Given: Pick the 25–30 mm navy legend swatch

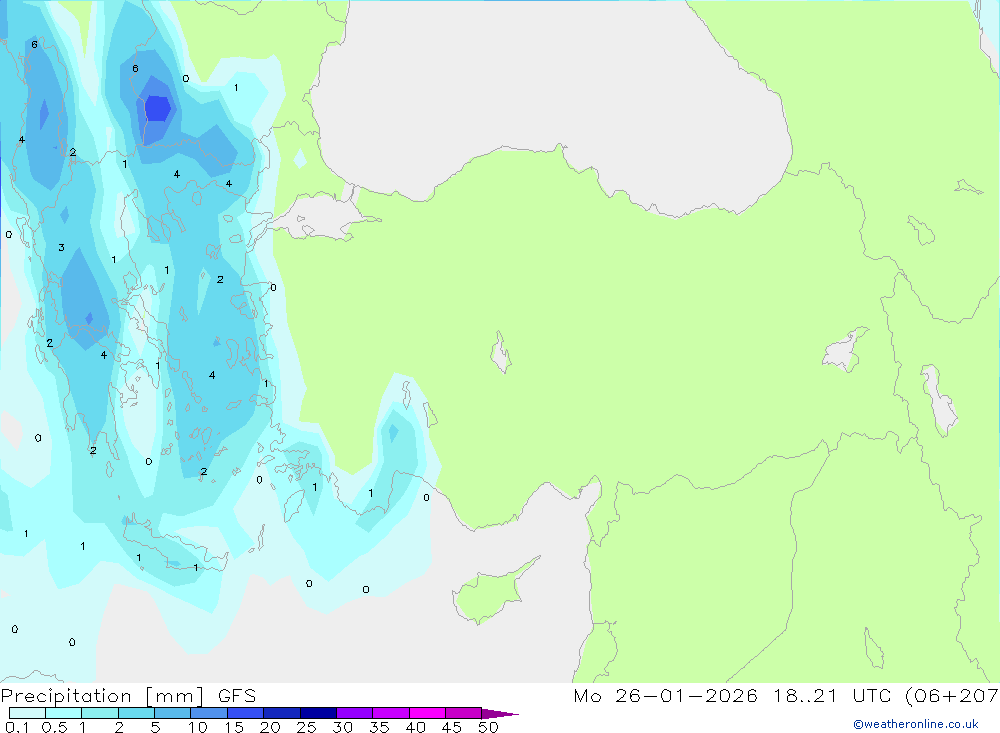Looking at the screenshot, I should point(318,713).
